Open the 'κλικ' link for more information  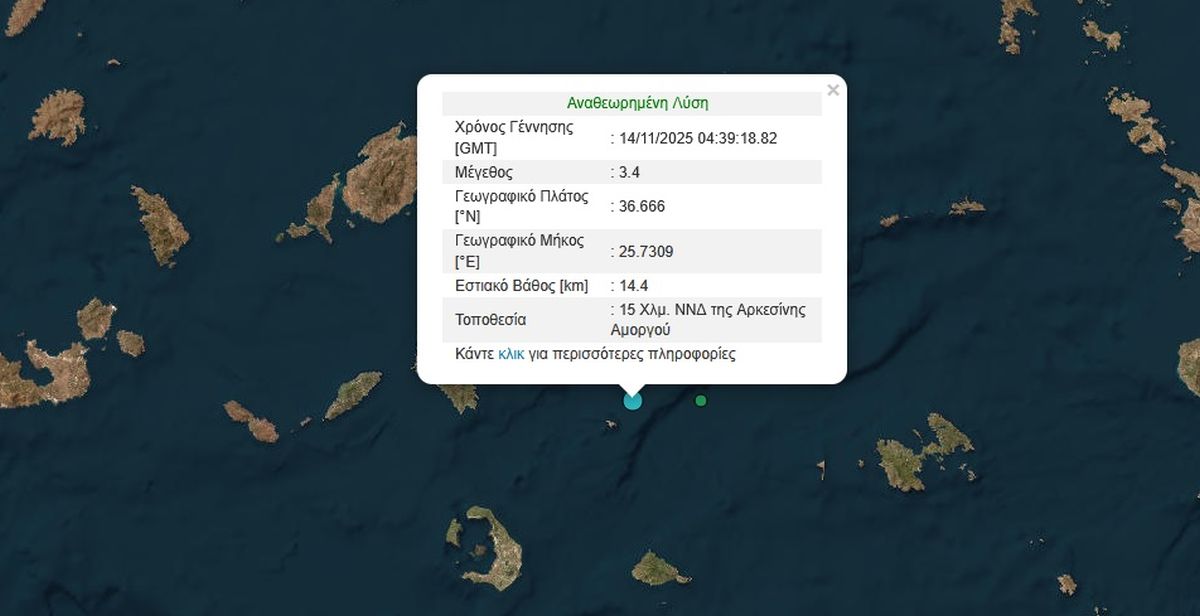coord(511,354)
